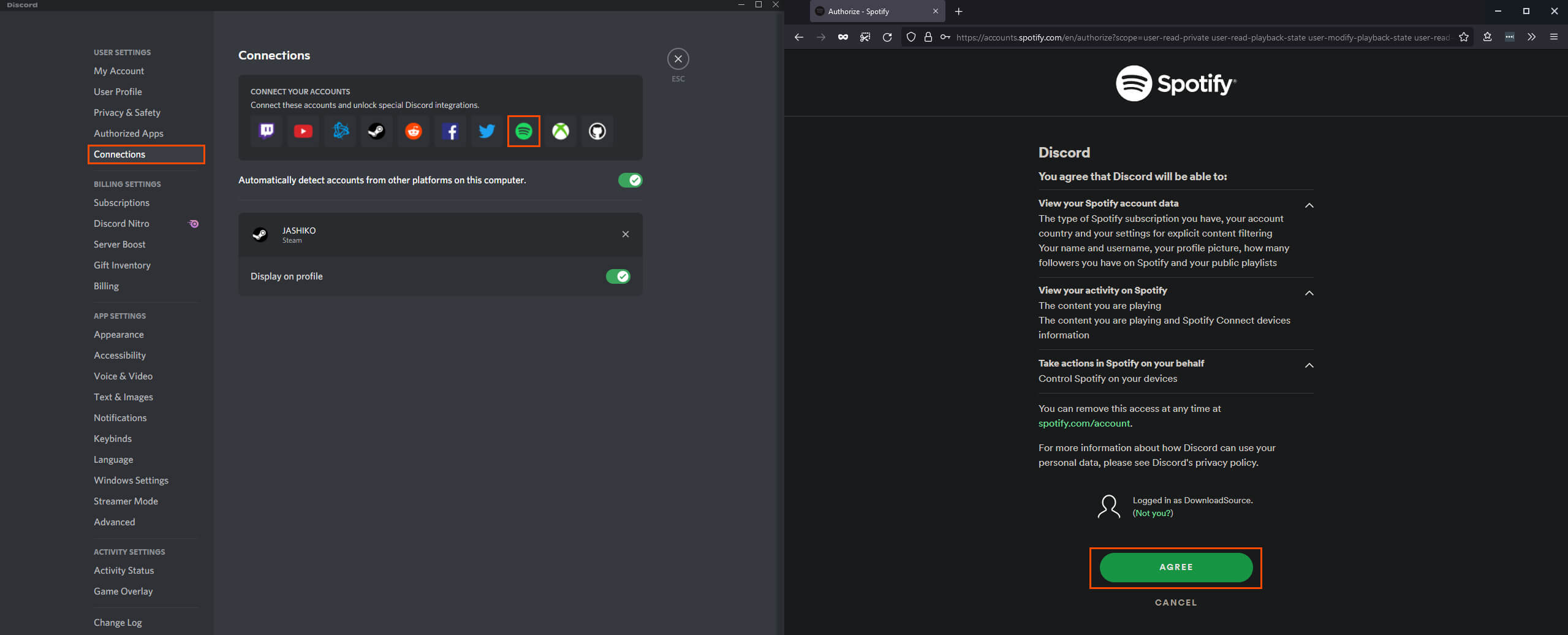Toggle automatic detection of accounts on this computer

630,180
